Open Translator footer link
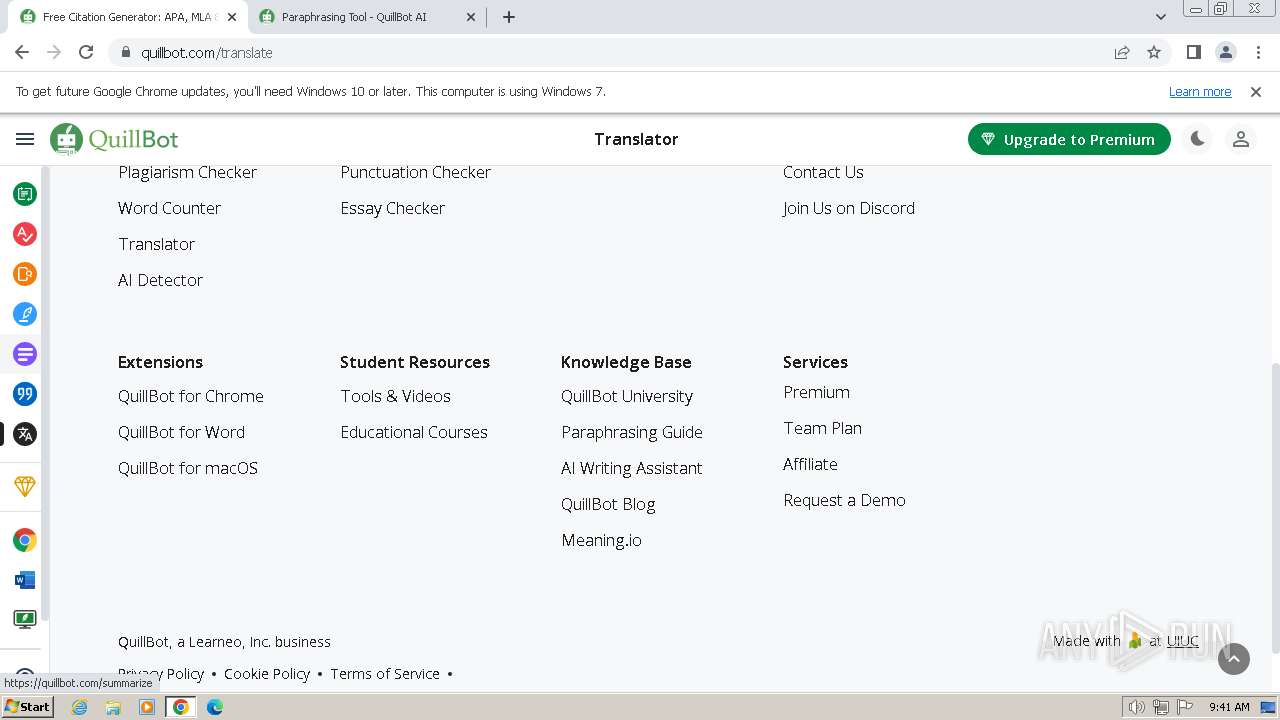Viewport: 1280px width, 720px height. 156,244
